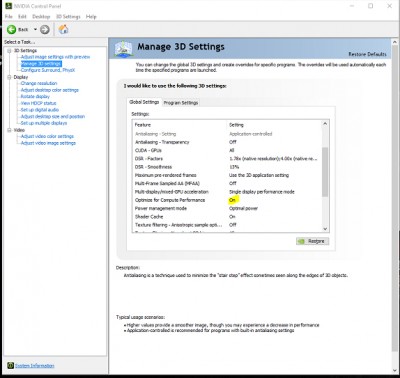The height and width of the screenshot is (378, 400).
Task: Click the Home icon in toolbar
Action: (63, 29)
